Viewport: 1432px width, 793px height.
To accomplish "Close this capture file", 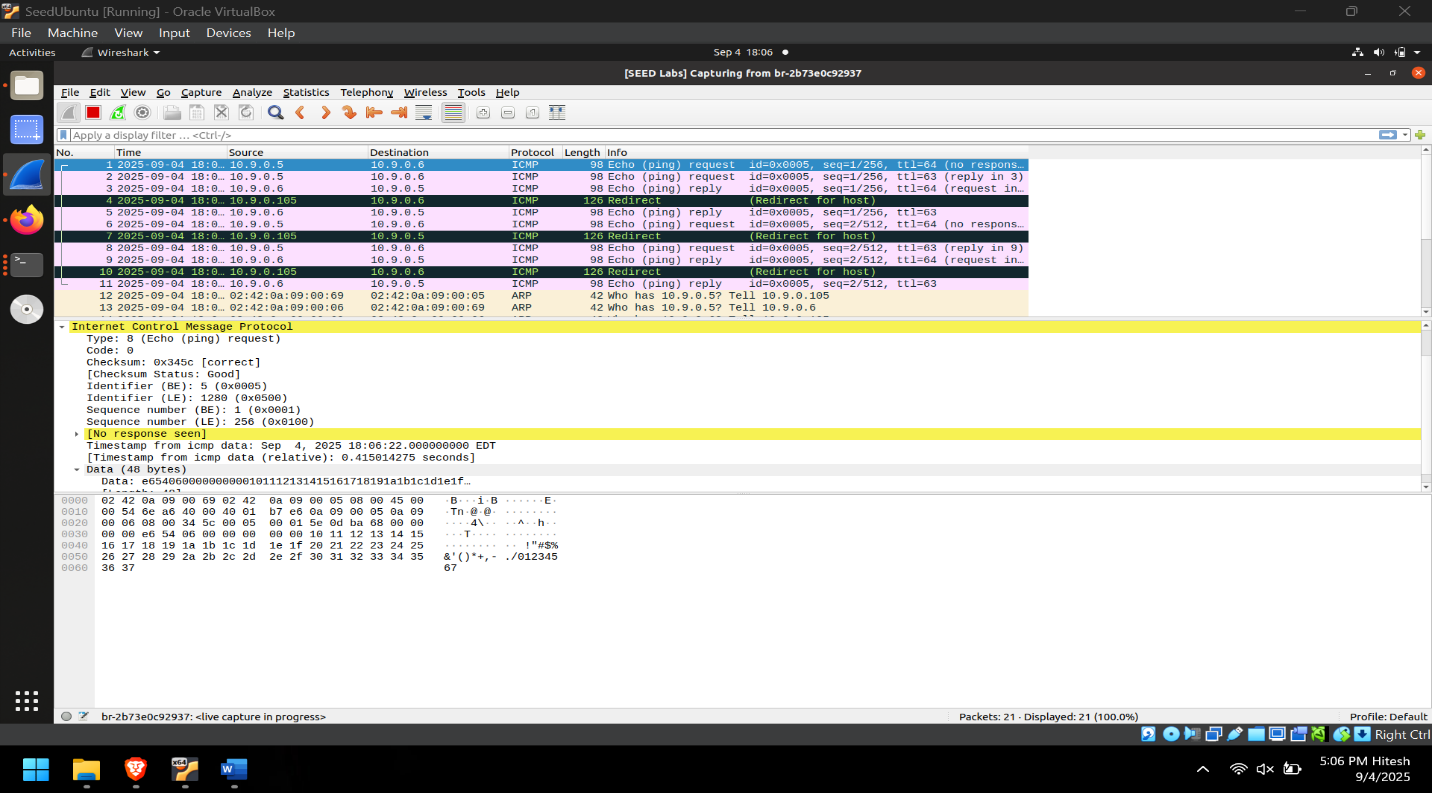I will tap(221, 113).
